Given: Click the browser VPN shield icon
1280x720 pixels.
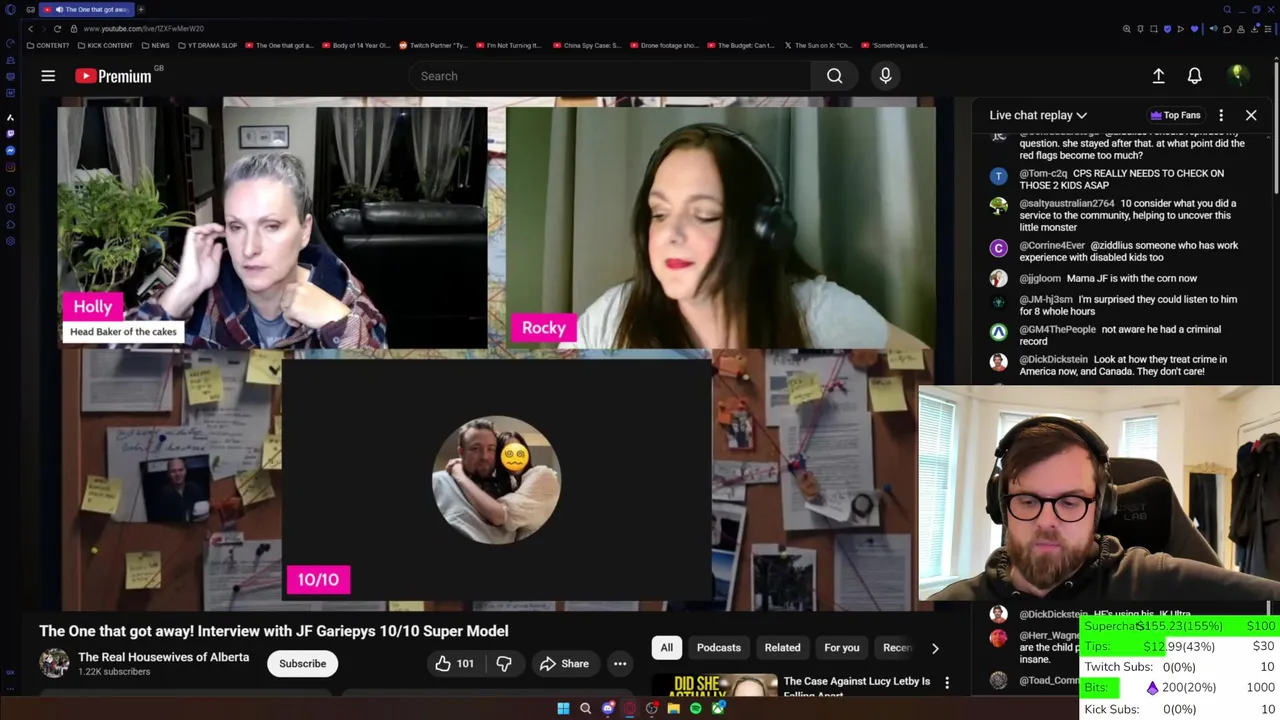Looking at the screenshot, I should click(x=1167, y=29).
